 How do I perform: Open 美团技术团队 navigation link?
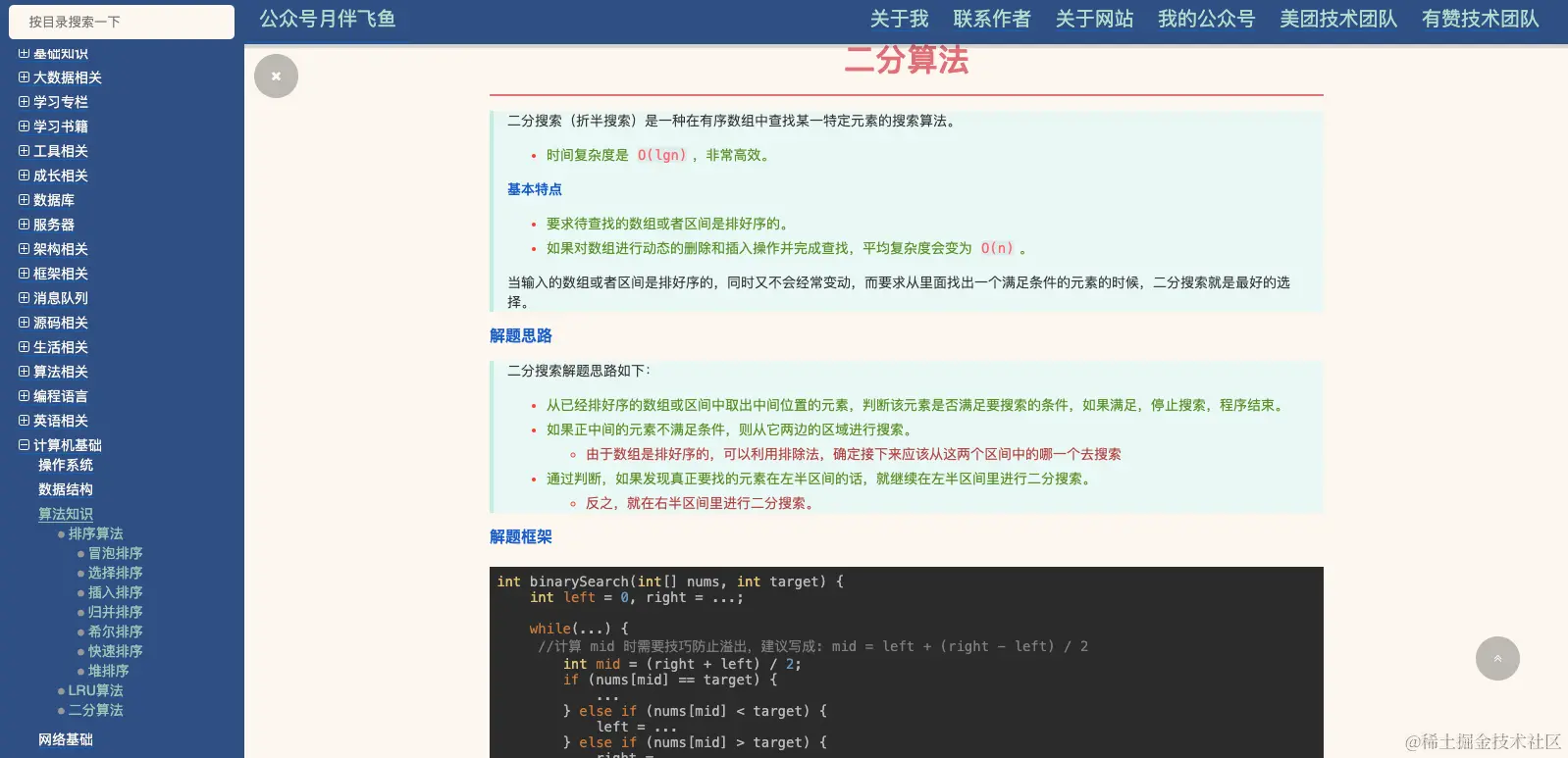click(1338, 19)
